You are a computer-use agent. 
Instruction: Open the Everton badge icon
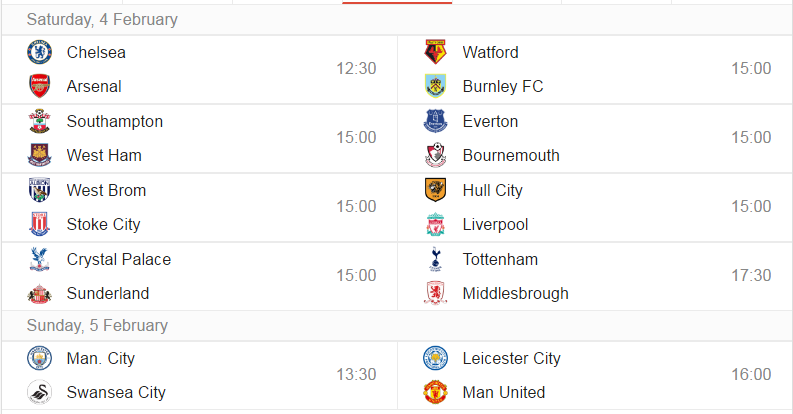pos(435,121)
